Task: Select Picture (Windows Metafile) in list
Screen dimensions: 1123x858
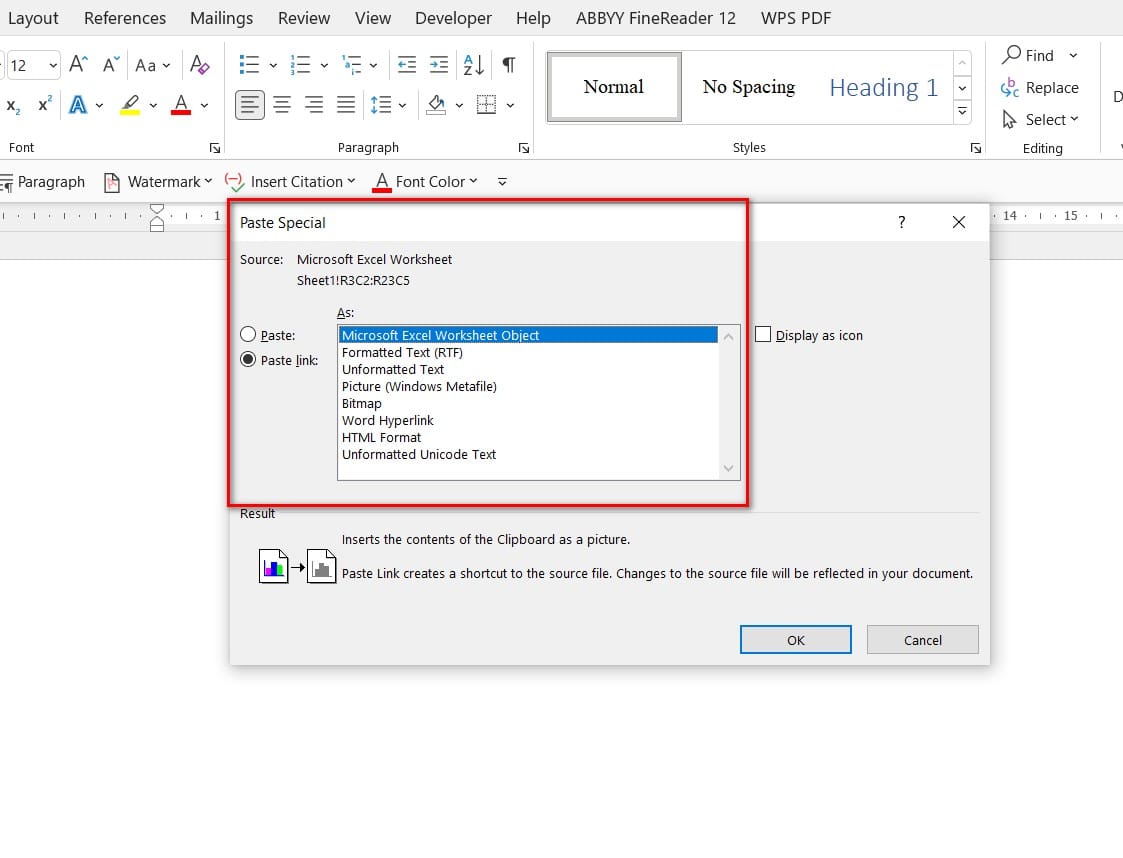Action: pos(528,387)
